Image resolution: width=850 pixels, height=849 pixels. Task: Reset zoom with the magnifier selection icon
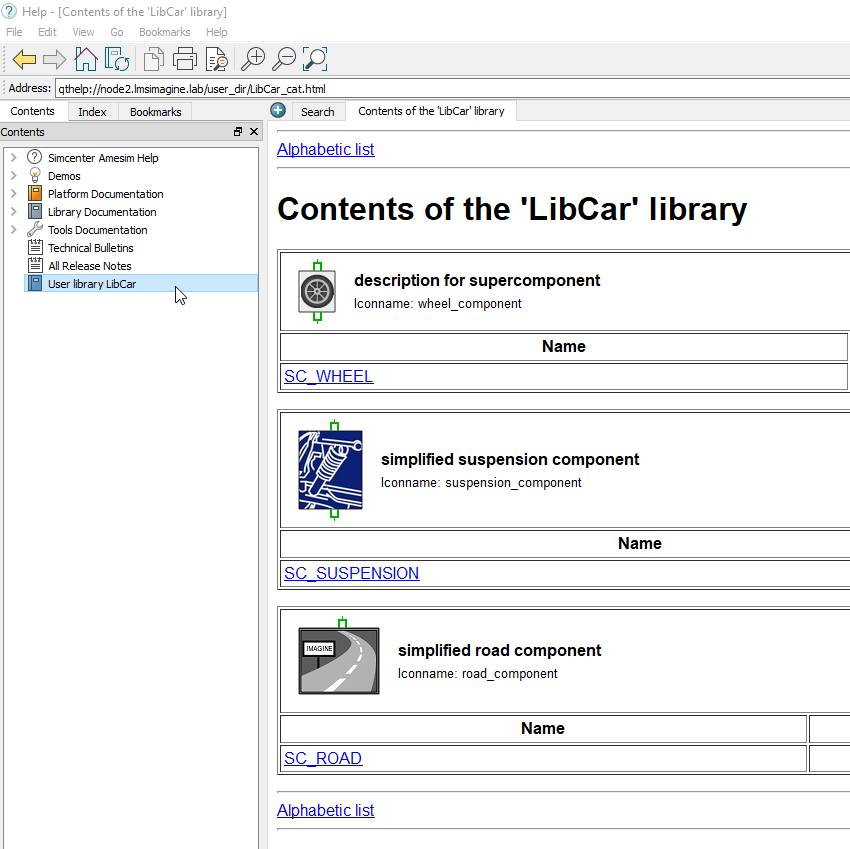coord(314,59)
